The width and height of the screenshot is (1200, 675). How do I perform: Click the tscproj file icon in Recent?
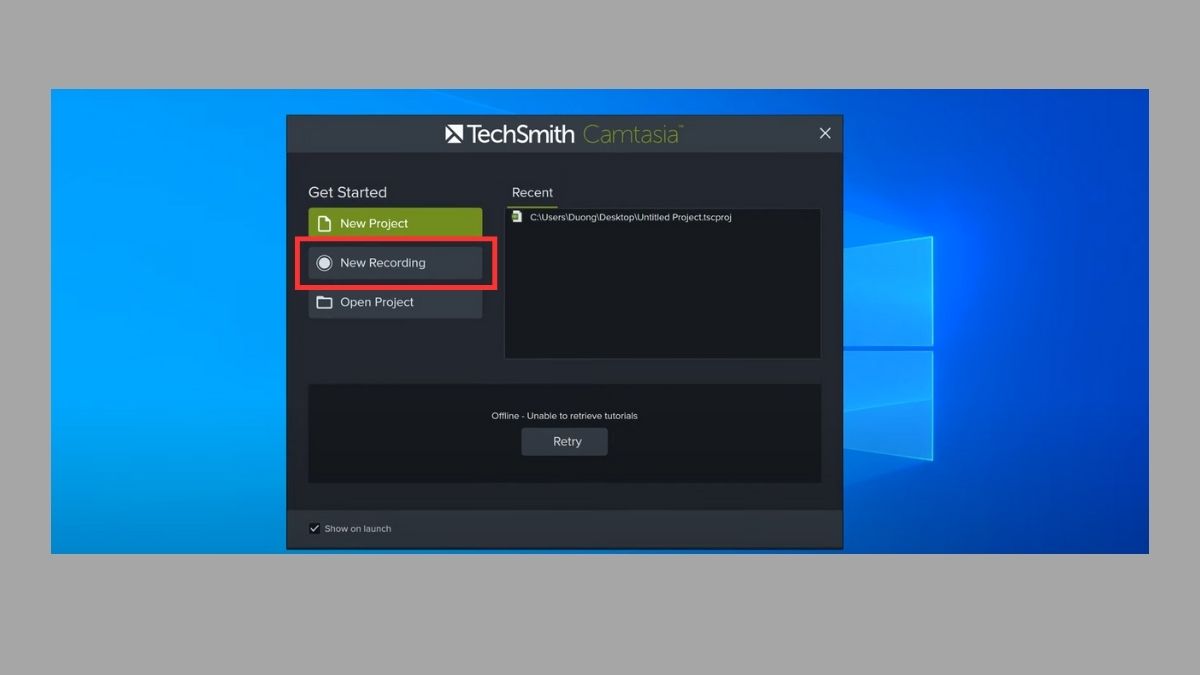[517, 216]
